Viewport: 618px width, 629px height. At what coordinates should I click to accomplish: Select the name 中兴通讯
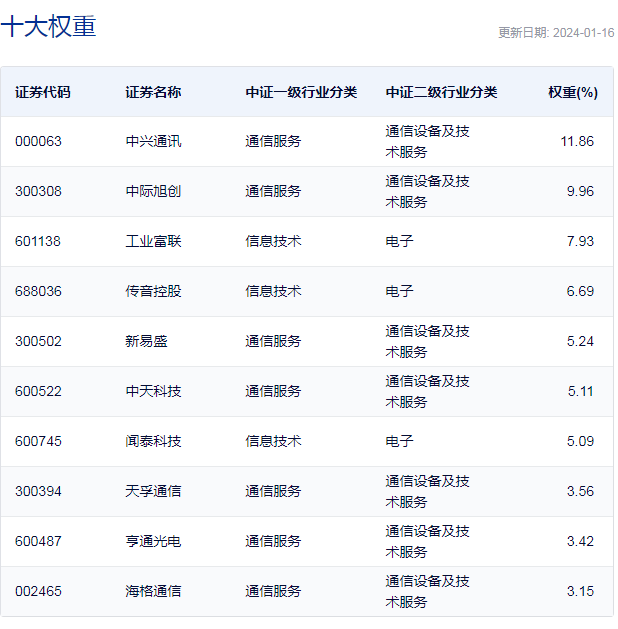pos(153,141)
